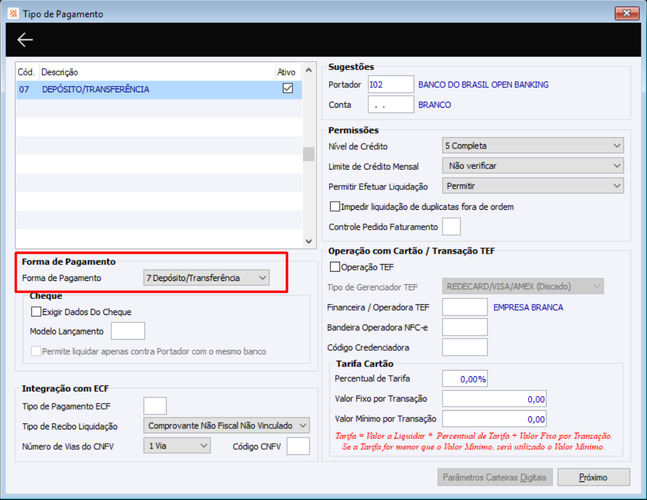This screenshot has height=500, width=647.
Task: Toggle Ativo checkbox for DEPÓSITO/TRANSFERÊNCIA
Action: coord(288,88)
